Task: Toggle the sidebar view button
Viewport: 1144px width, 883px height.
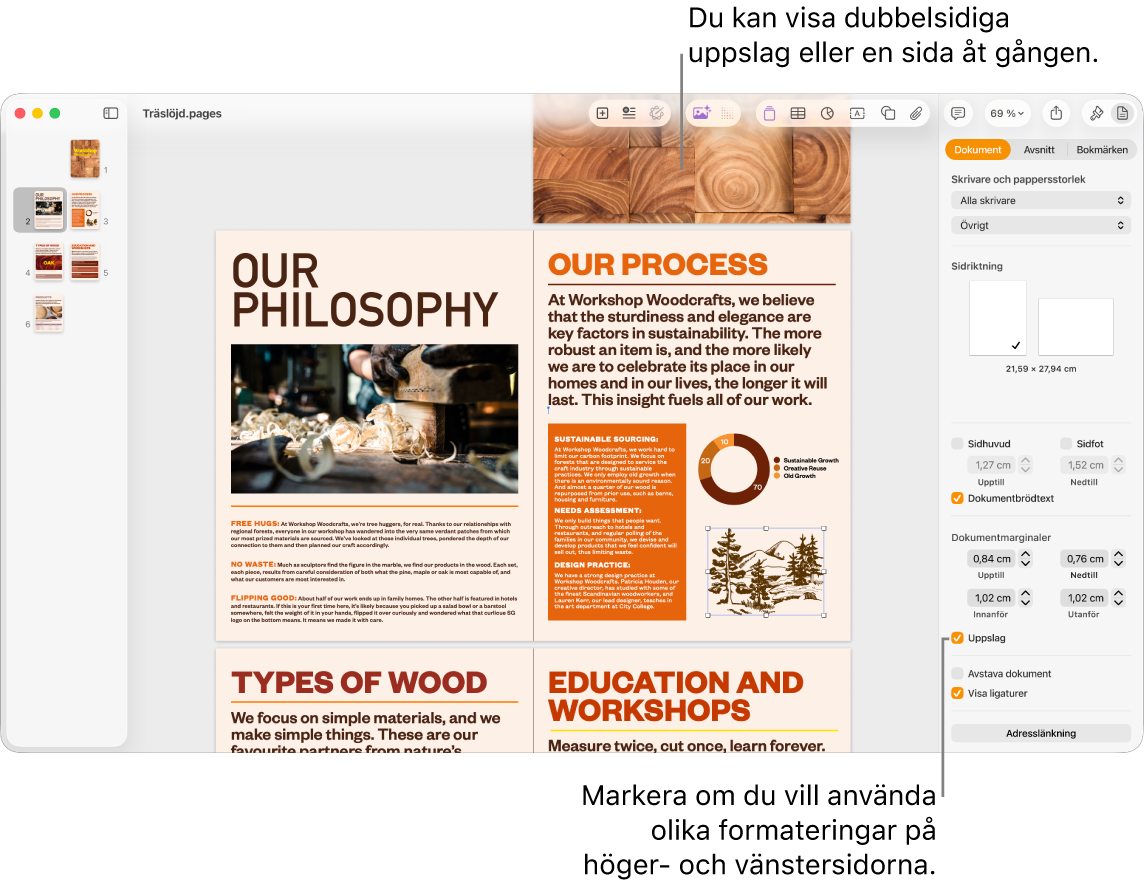Action: pyautogui.click(x=111, y=113)
